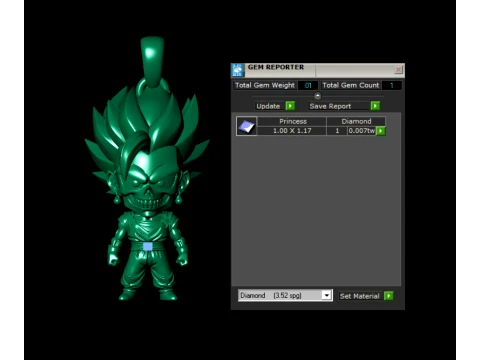Click the green arrow beside Update
The image size is (480, 360).
(x=290, y=106)
